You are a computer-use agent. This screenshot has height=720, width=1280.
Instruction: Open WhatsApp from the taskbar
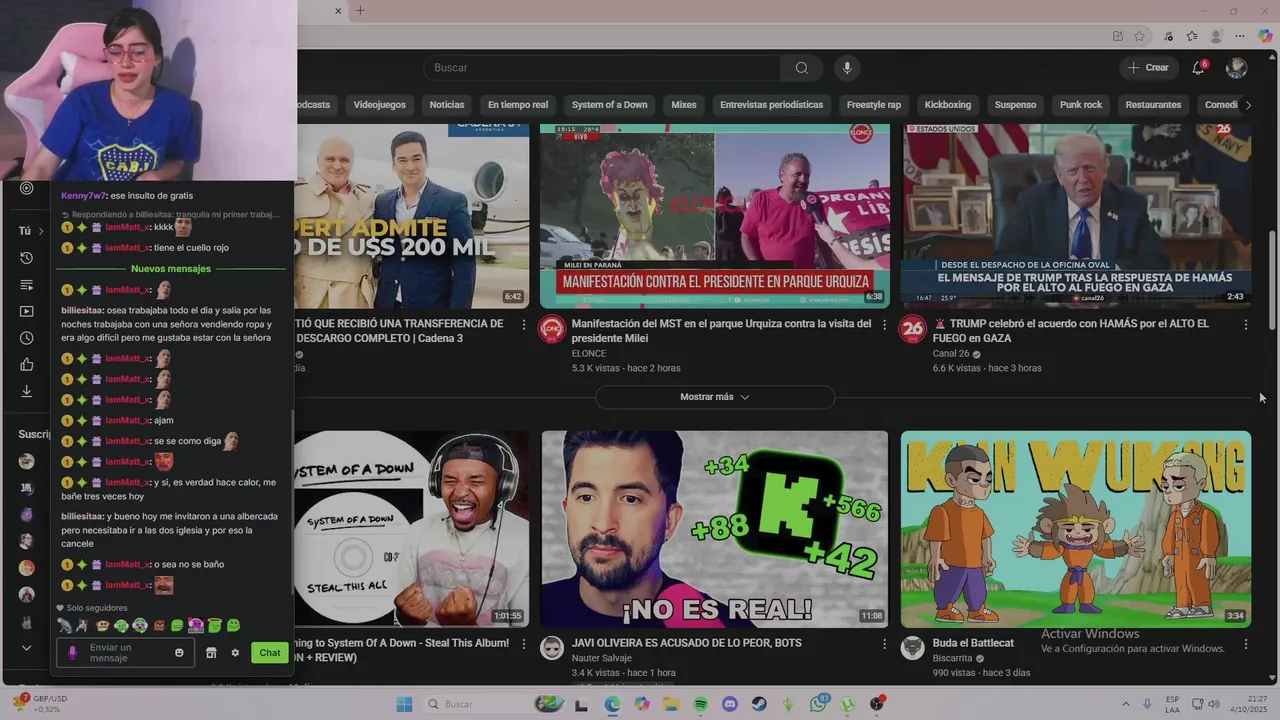[x=819, y=704]
